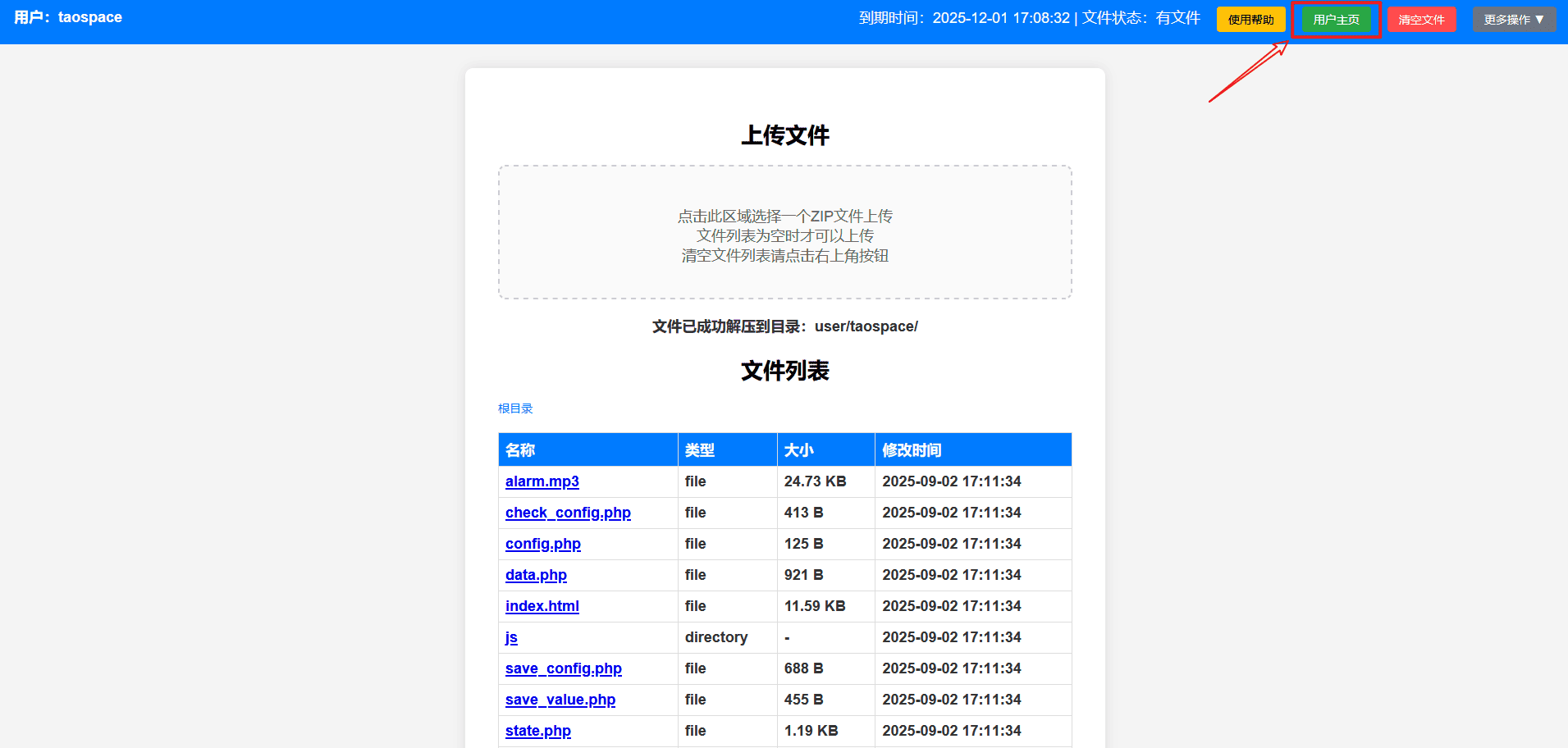Image resolution: width=1568 pixels, height=748 pixels.
Task: Click the save_value.php file link
Action: click(560, 700)
